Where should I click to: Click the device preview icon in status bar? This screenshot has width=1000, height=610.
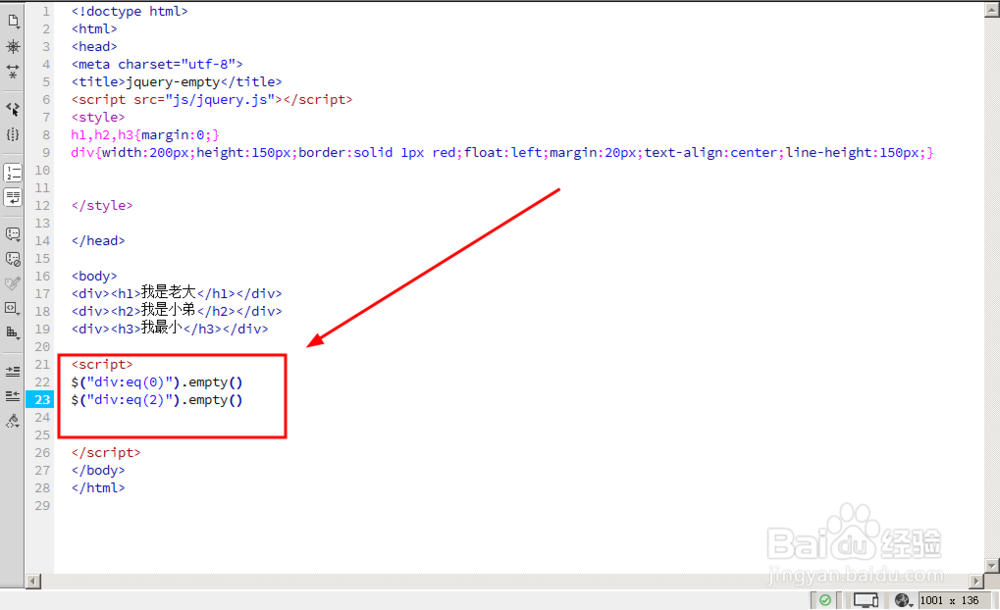tap(865, 600)
